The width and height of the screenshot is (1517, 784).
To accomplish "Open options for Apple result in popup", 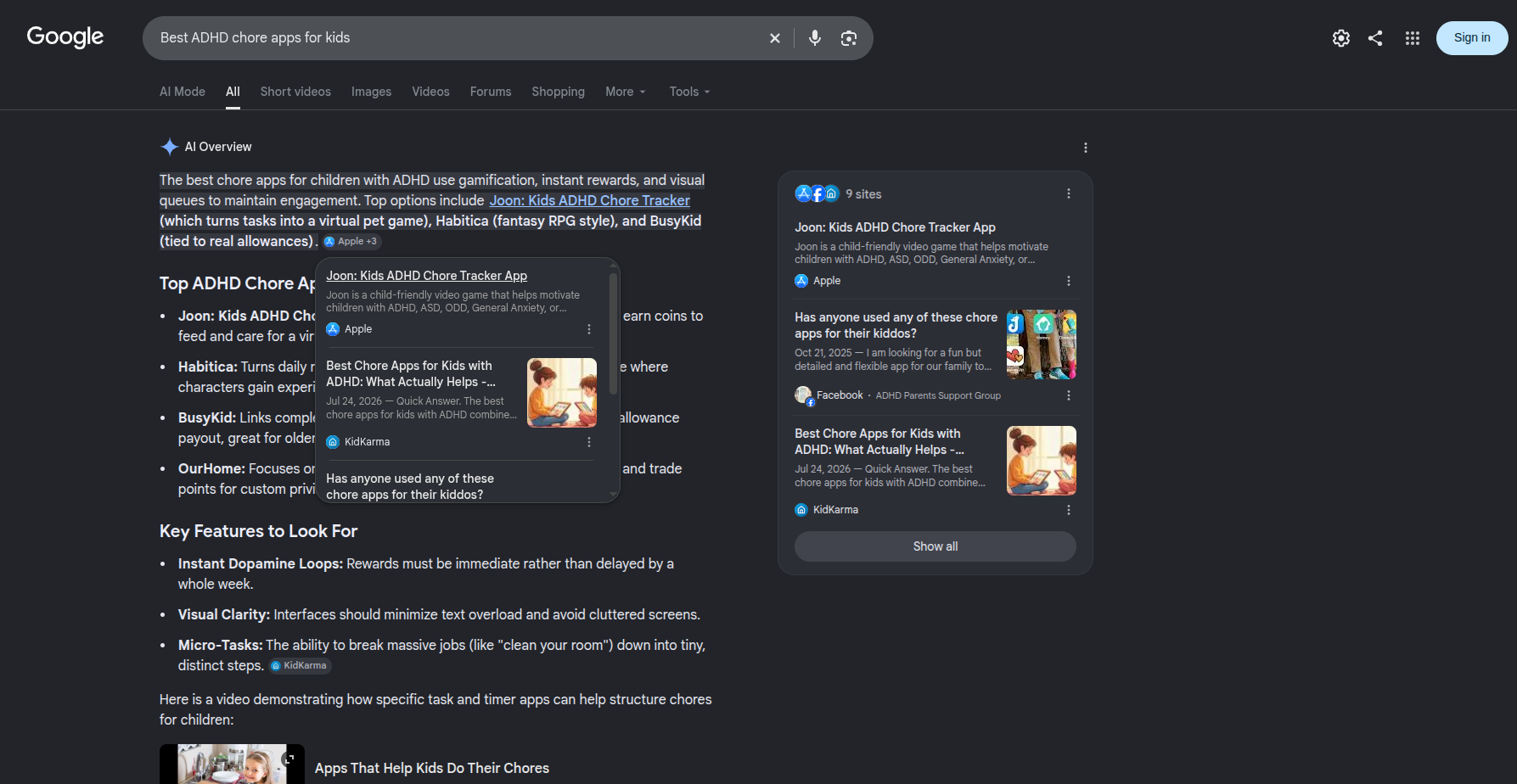I will (589, 329).
